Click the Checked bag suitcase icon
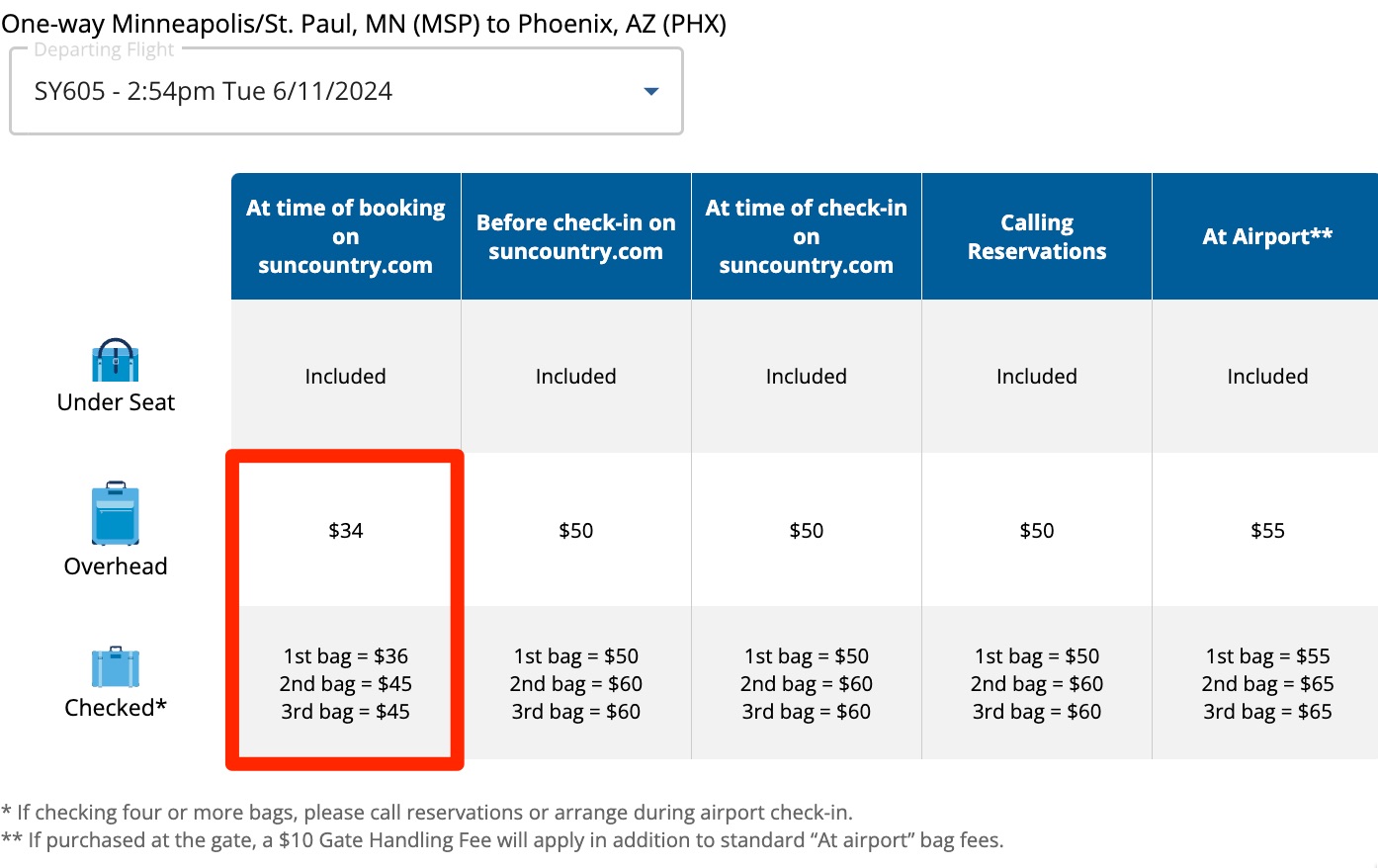This screenshot has height=868, width=1378. pos(116,669)
